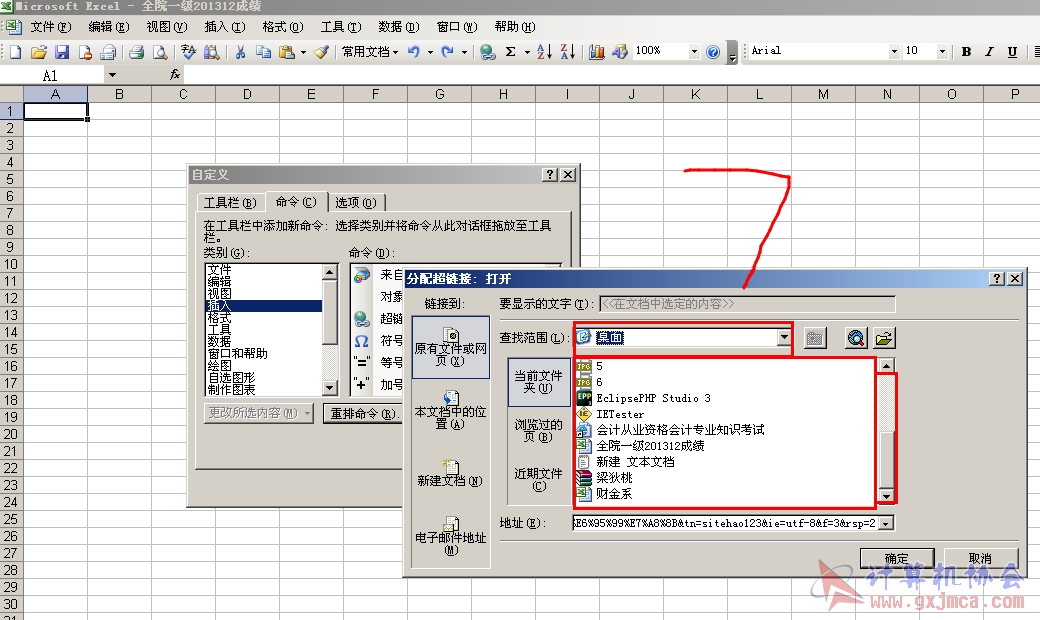Click column header G in the spreadsheet
This screenshot has height=620, width=1040.
[x=439, y=94]
